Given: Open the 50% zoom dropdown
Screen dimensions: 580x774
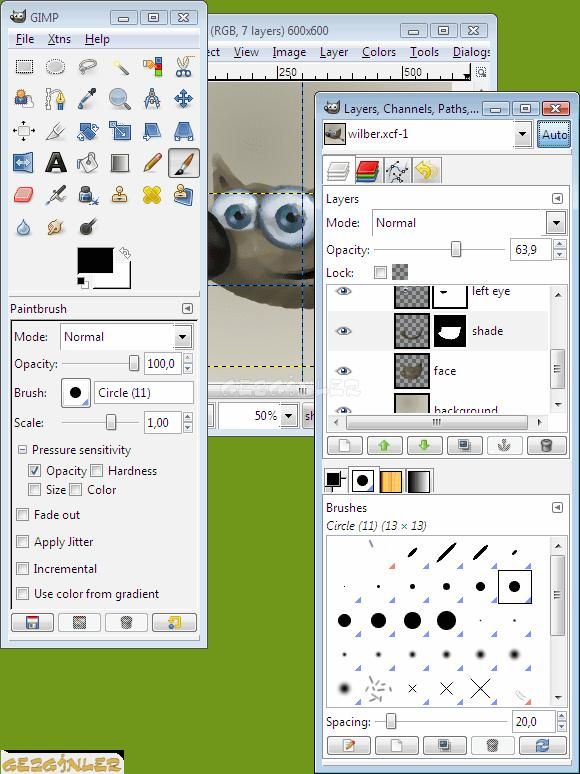Looking at the screenshot, I should coord(289,416).
